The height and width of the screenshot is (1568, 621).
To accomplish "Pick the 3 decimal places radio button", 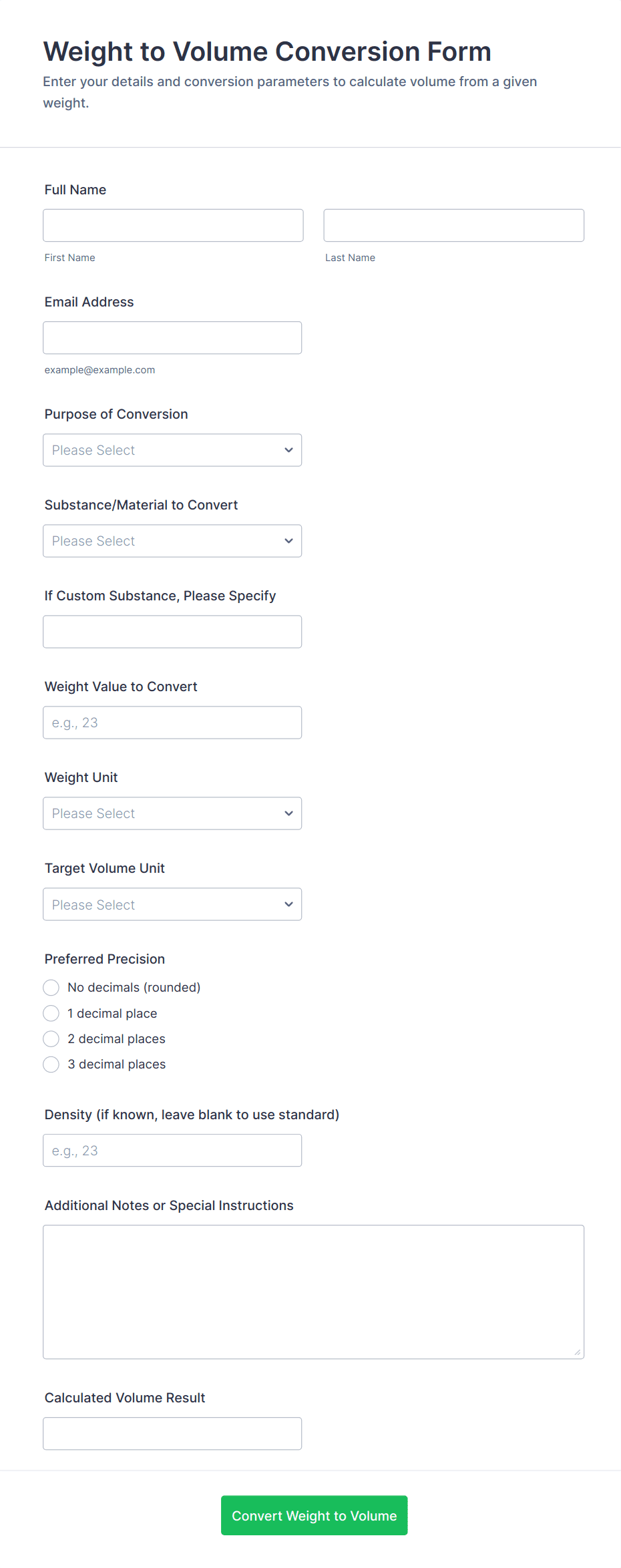I will coord(51,1064).
